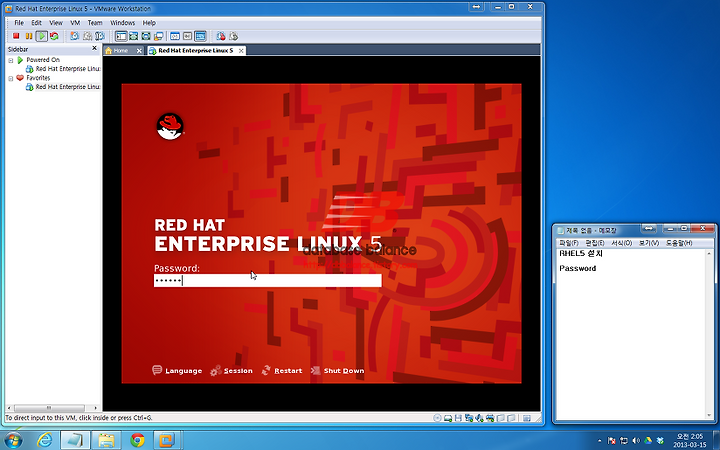Close the Sidebar panel
720x450 pixels.
point(95,48)
